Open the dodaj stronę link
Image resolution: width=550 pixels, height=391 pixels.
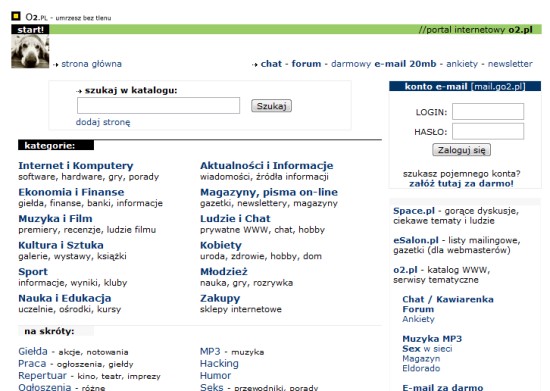pyautogui.click(x=103, y=122)
